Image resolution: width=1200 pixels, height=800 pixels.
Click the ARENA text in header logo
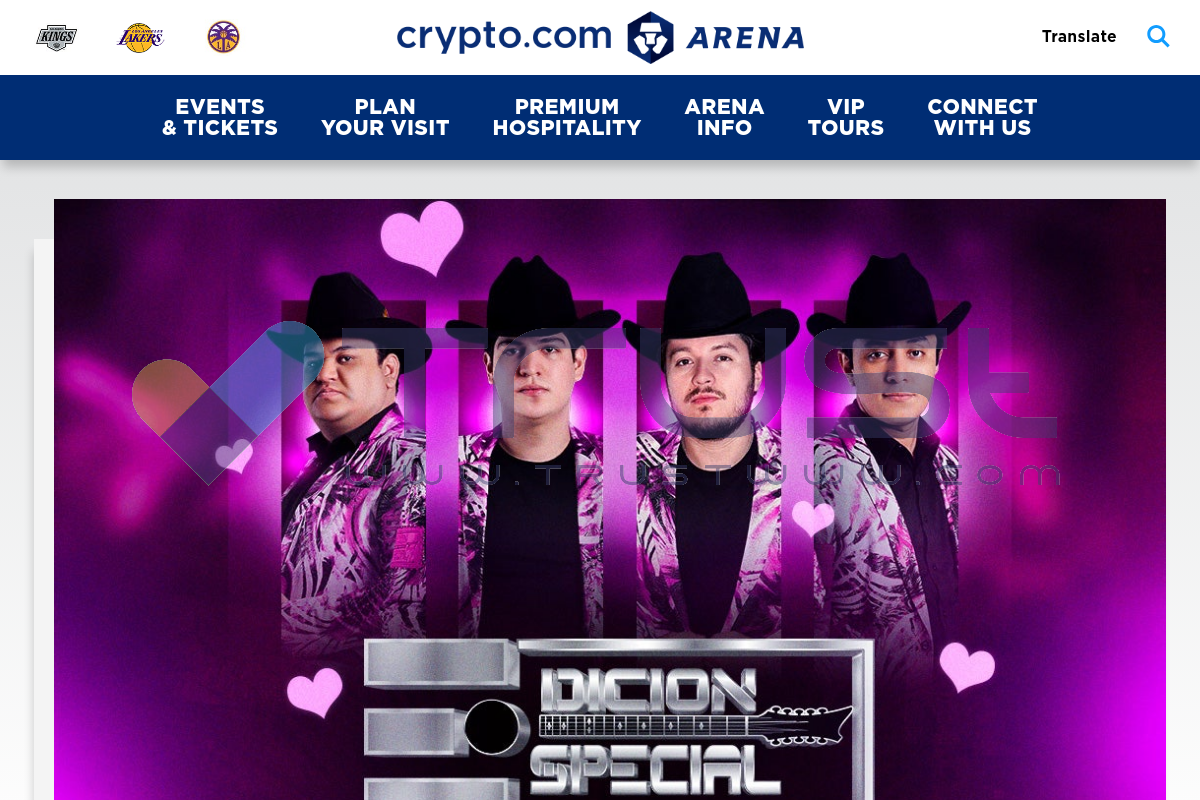[x=745, y=38]
